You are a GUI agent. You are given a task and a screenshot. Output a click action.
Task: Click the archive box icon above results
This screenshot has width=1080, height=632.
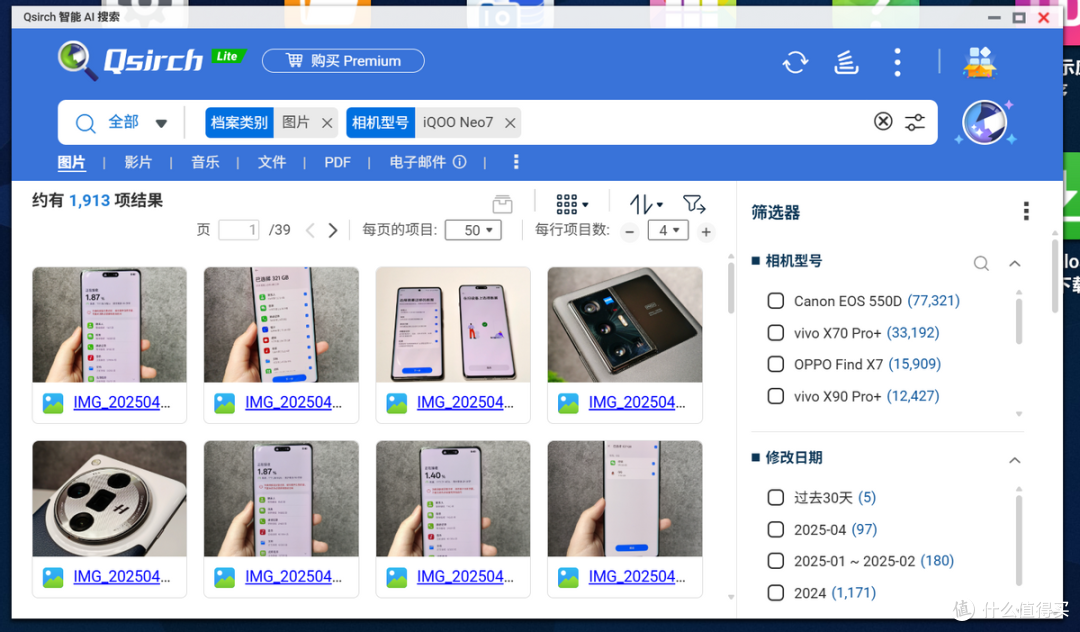pos(502,204)
